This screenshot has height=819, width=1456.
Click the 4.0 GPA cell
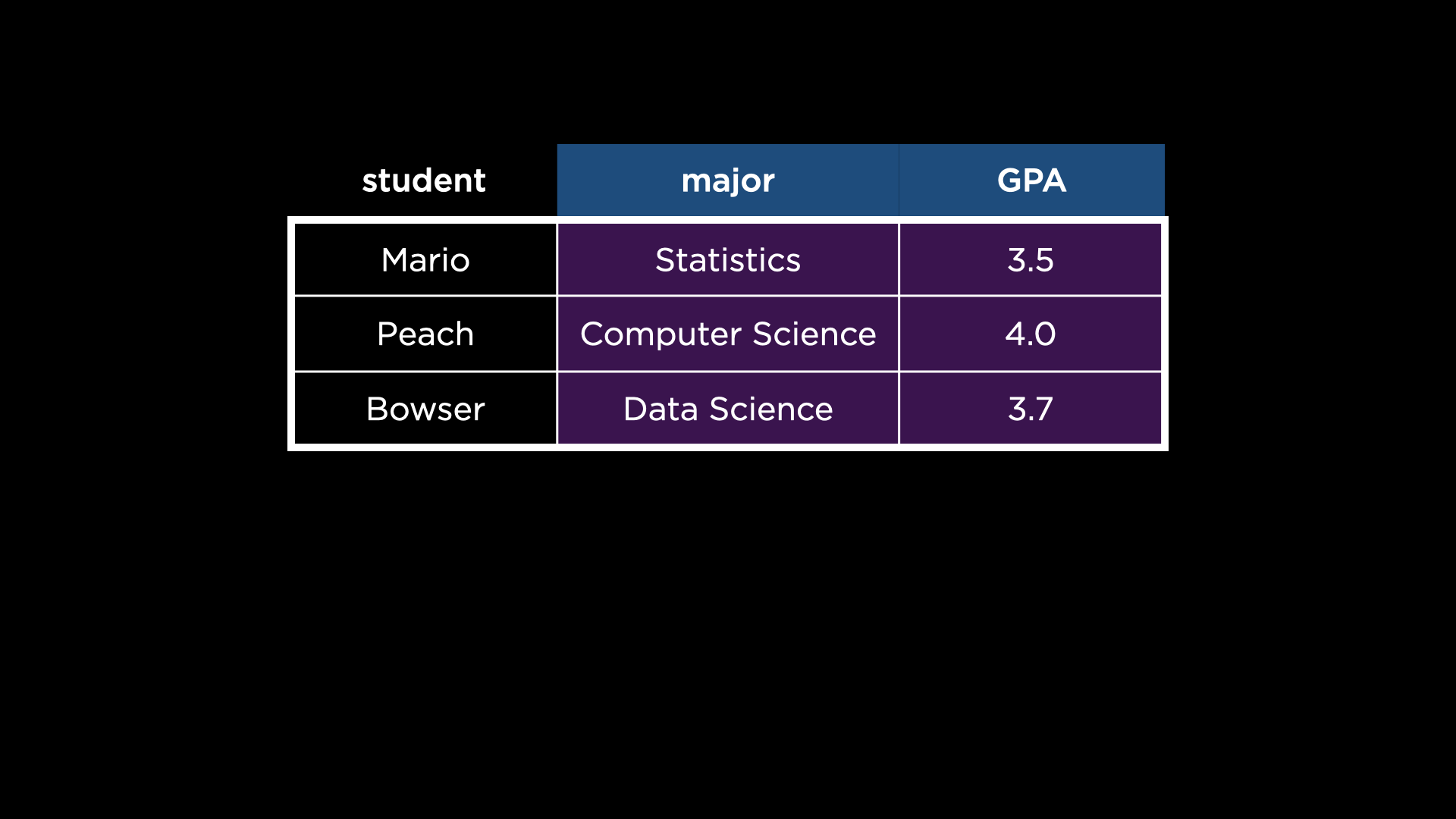(1030, 334)
